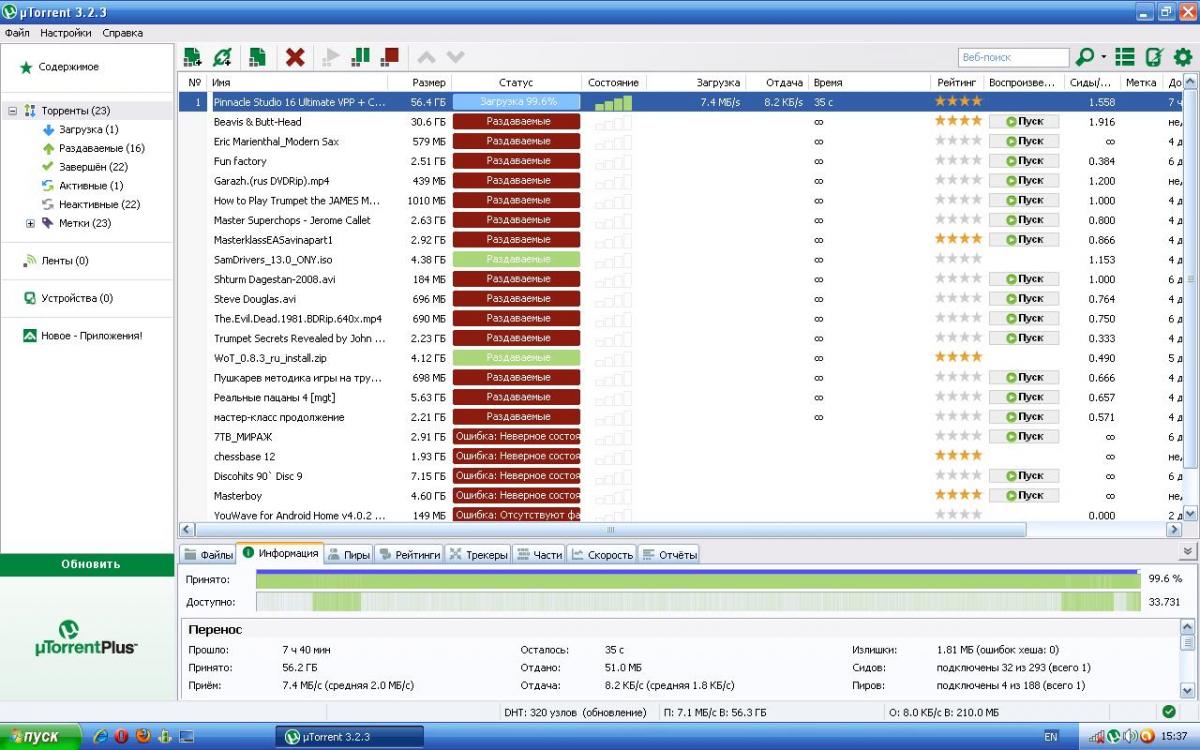Open the Настройки menu
The width and height of the screenshot is (1200, 750).
coord(66,33)
